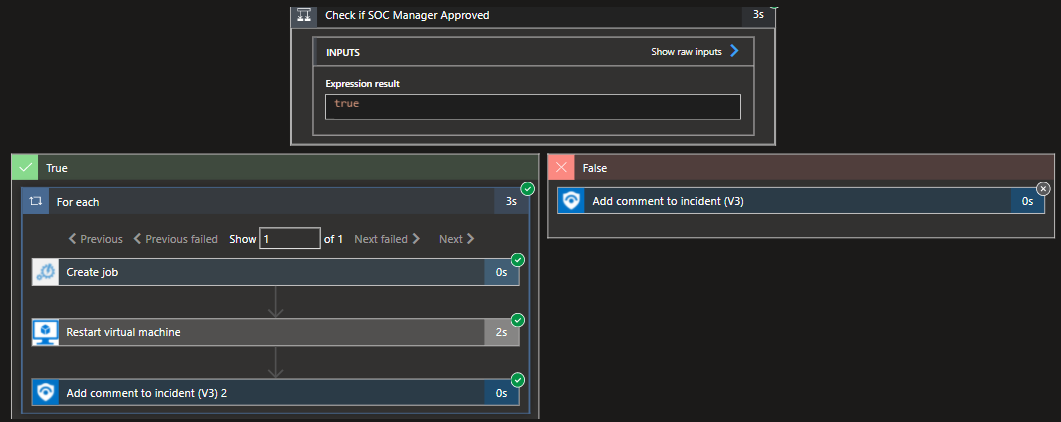Collapse the False branch header

(801, 168)
